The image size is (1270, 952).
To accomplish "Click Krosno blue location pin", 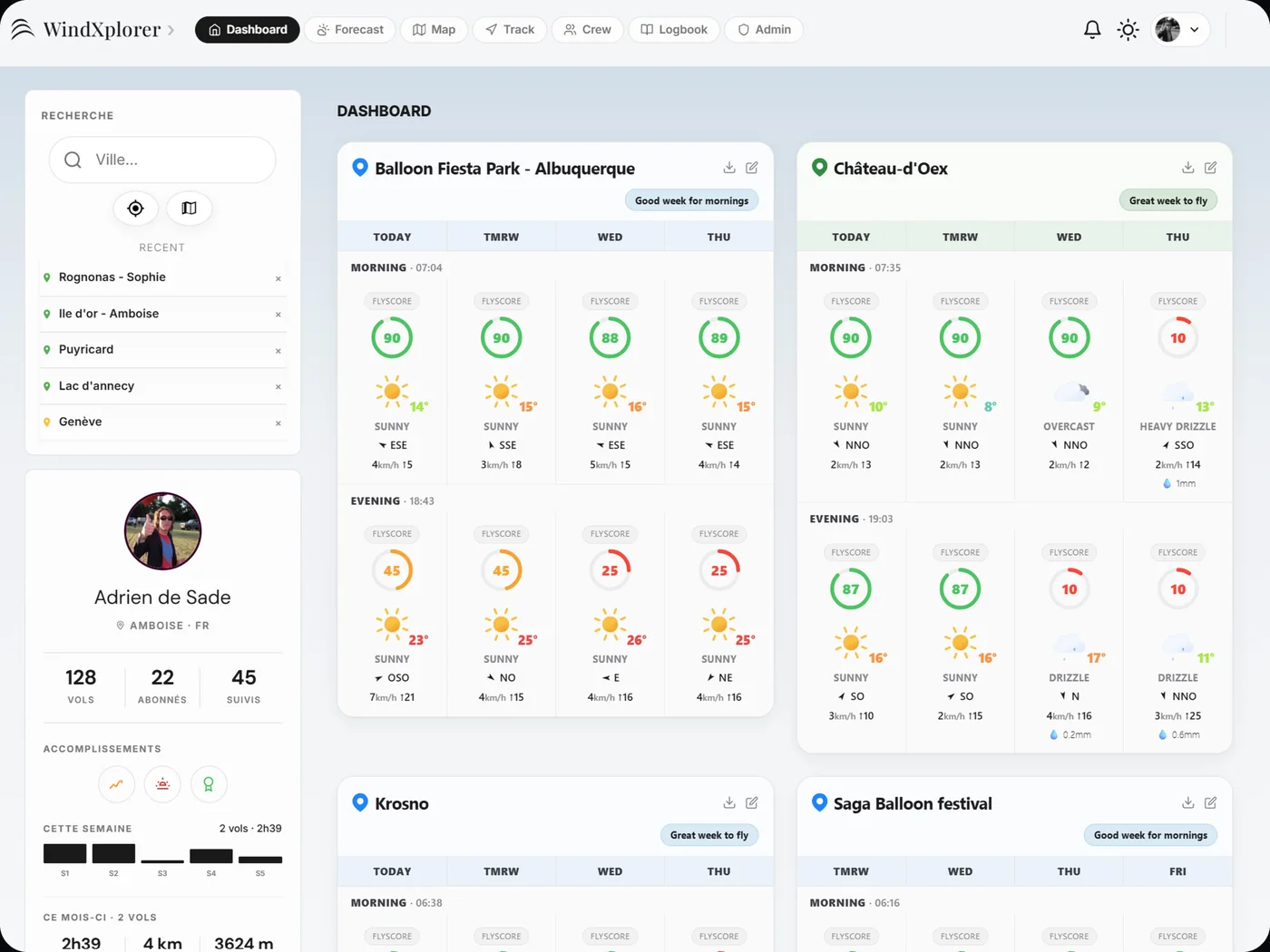I will (x=360, y=802).
